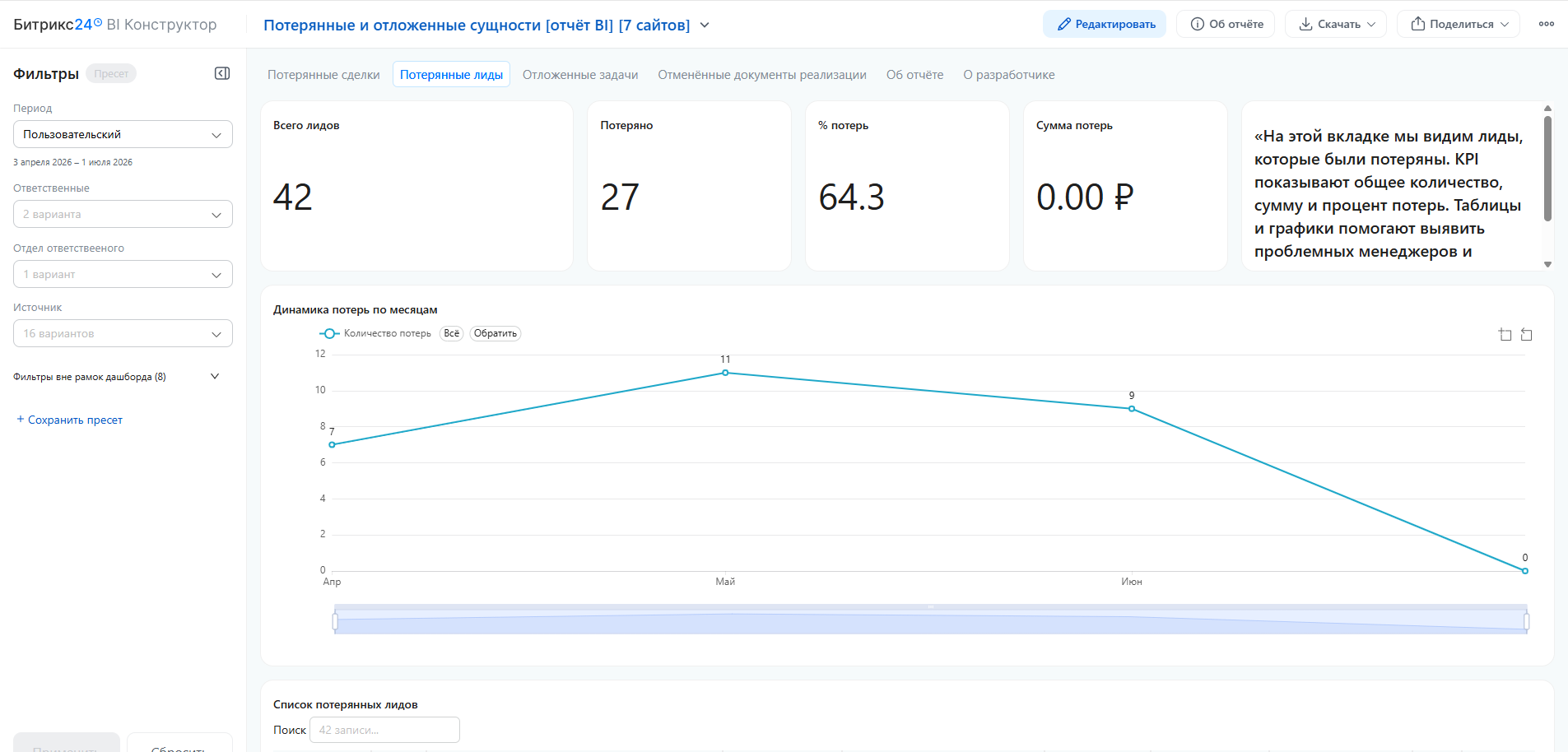
Task: Toggle the Количество потерь legend series
Action: coord(375,333)
